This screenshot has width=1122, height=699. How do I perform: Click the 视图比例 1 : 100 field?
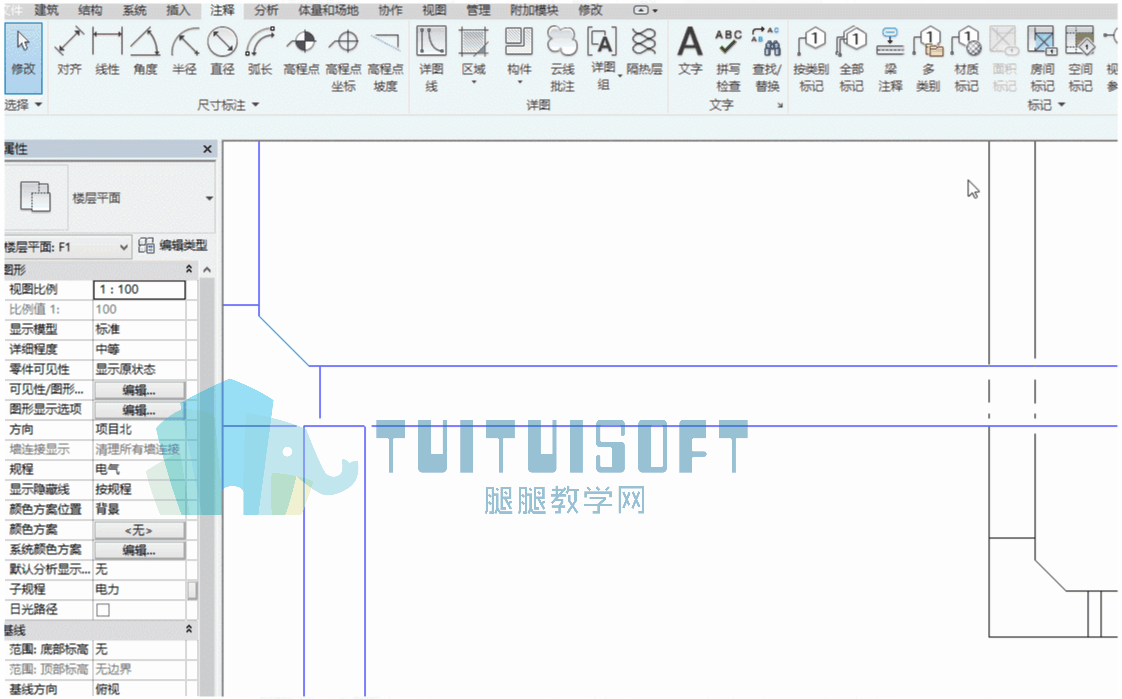click(140, 289)
